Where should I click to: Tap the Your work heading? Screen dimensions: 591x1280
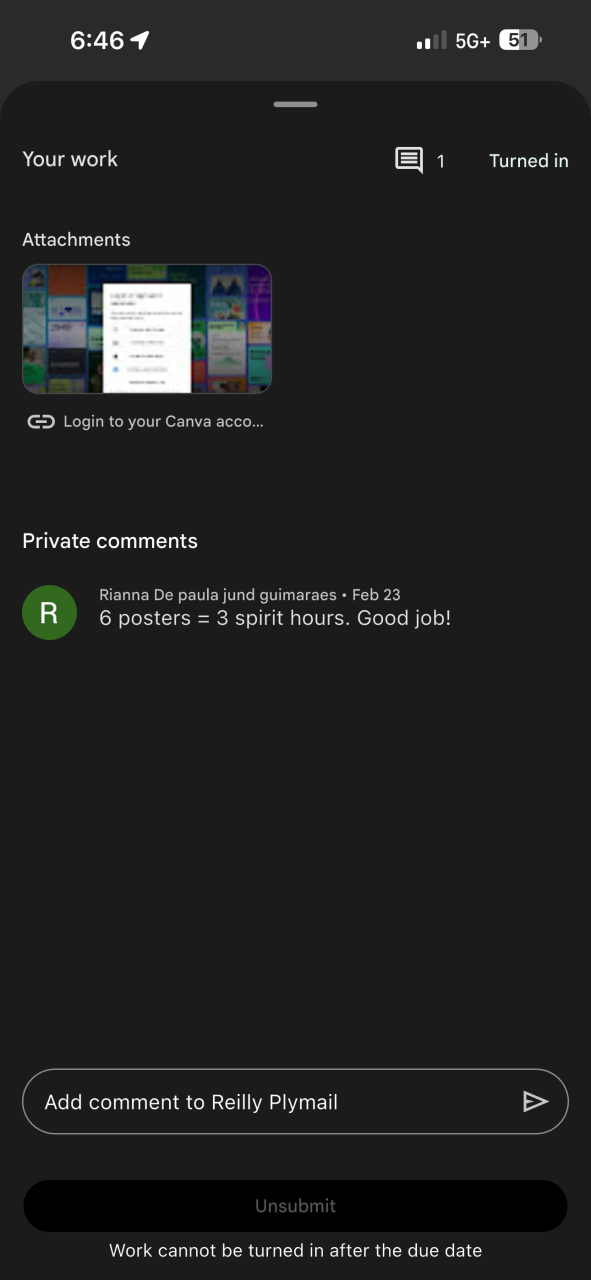tap(70, 159)
